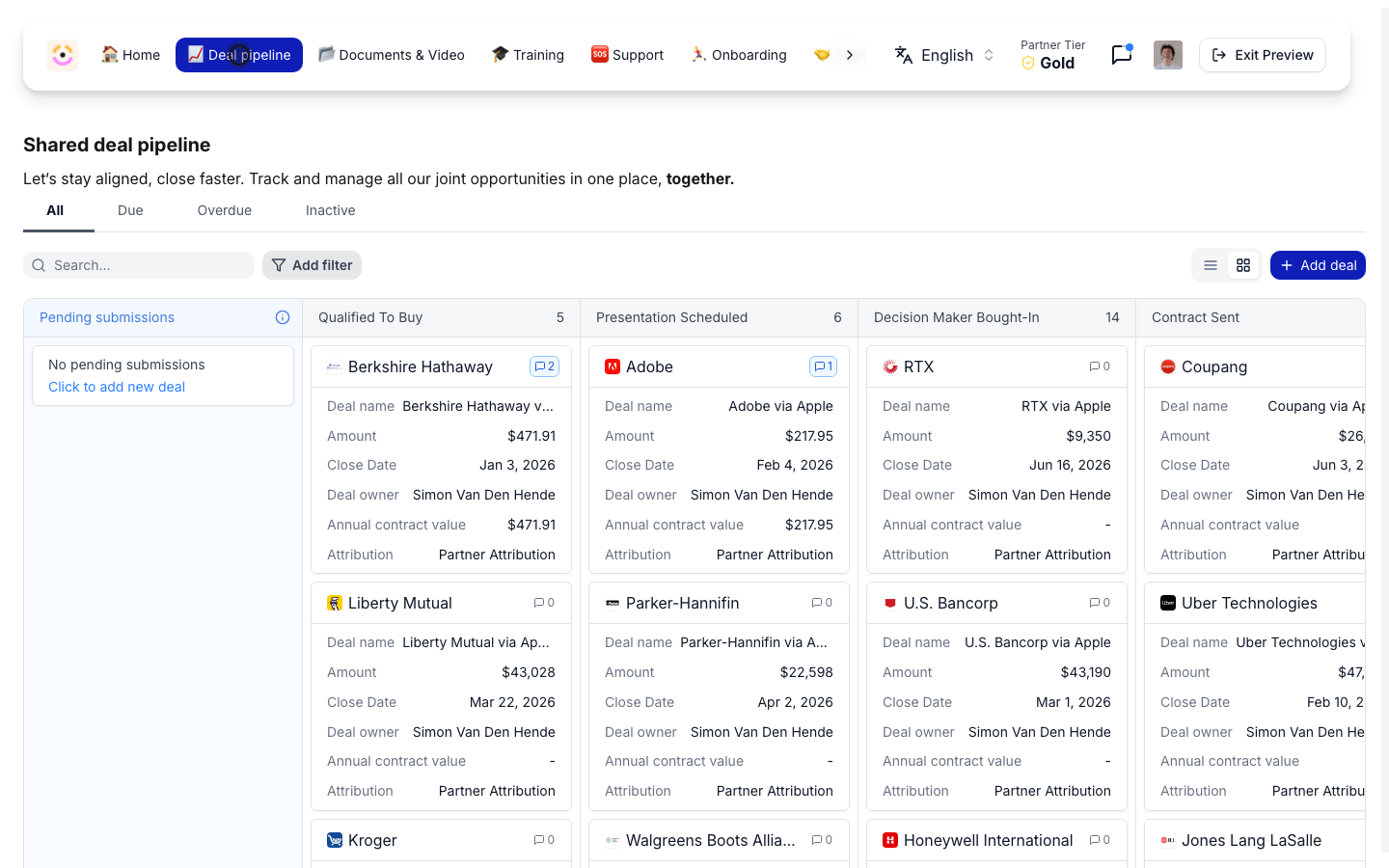Select U.S. Bancorp close date Mar 1, 2026
Viewport: 1389px width, 868px height.
[x=1074, y=702]
